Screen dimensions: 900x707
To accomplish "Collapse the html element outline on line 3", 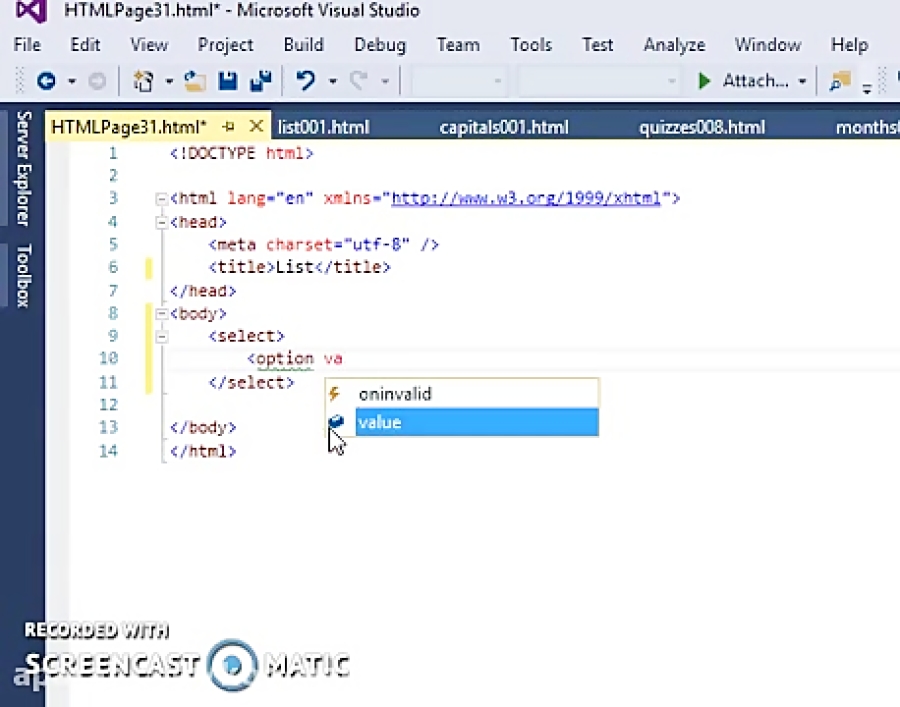I will pyautogui.click(x=161, y=198).
